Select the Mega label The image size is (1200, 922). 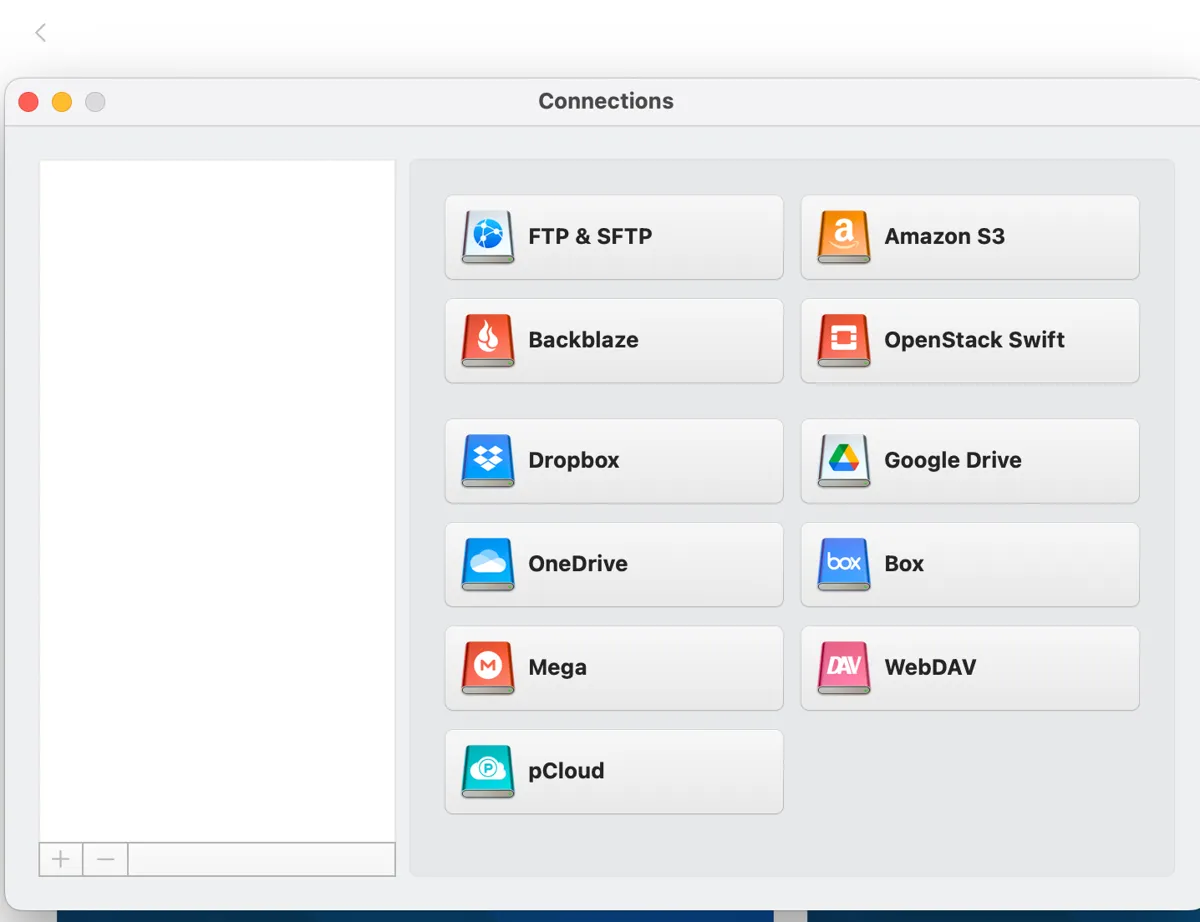coord(557,668)
